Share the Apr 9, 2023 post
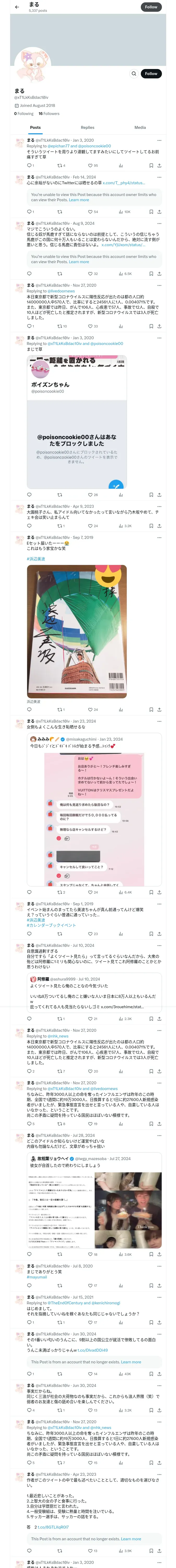The width and height of the screenshot is (176, 1568). click(x=159, y=526)
